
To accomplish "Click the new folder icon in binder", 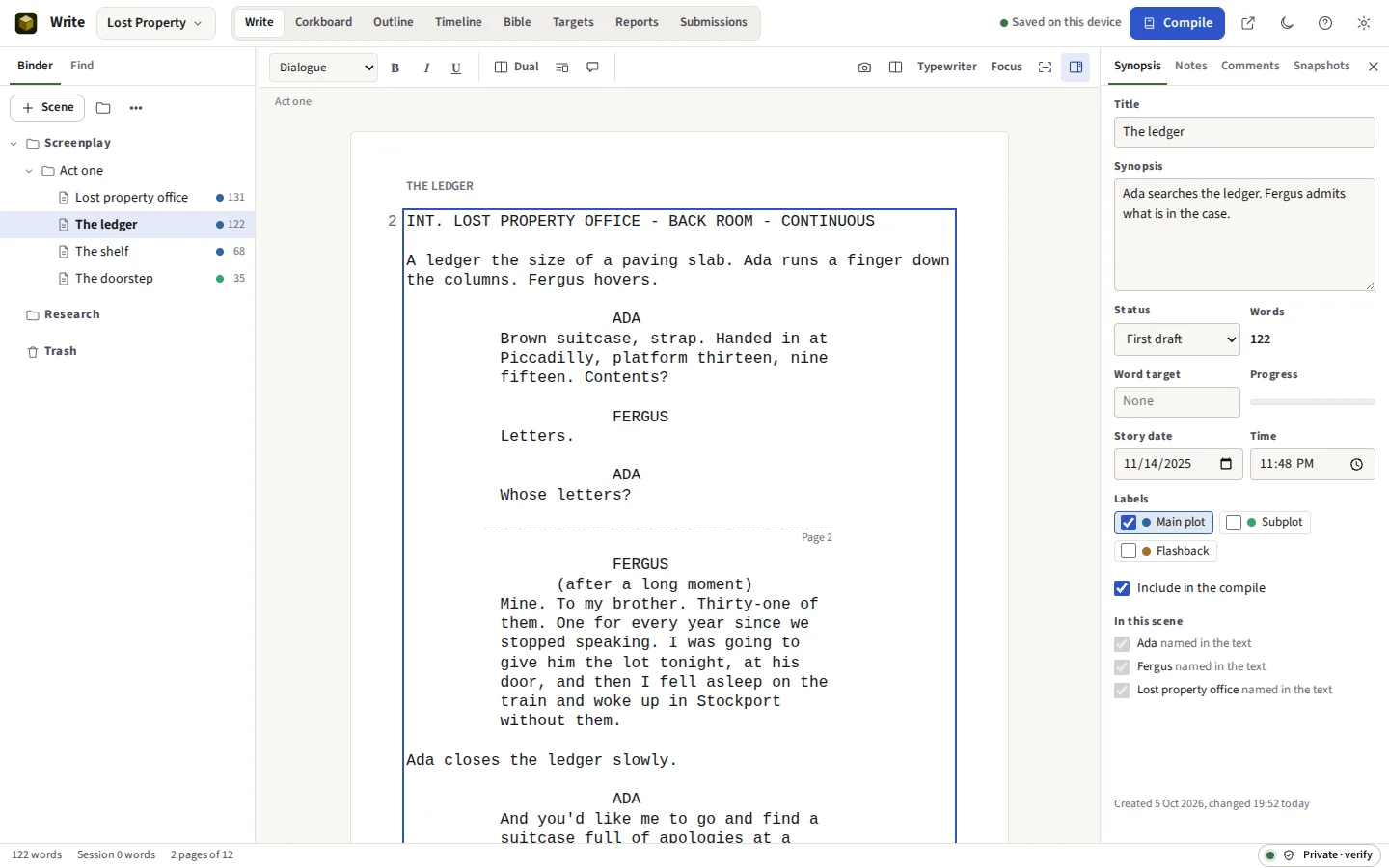I will pyautogui.click(x=103, y=108).
